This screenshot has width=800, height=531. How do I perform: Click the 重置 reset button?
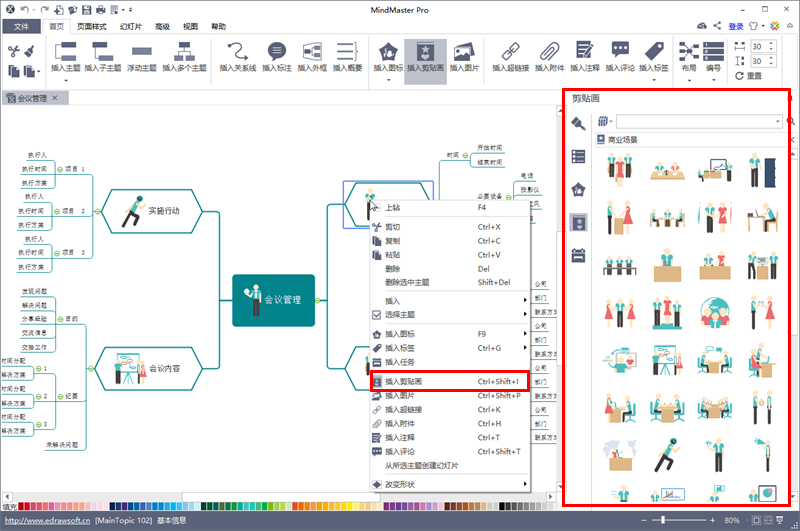click(x=748, y=75)
